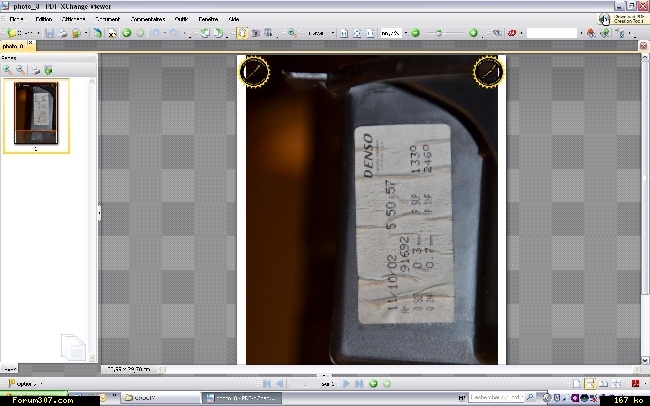Viewport: 650px width, 406px height.
Task: Select the Hand tool
Action: (242, 33)
